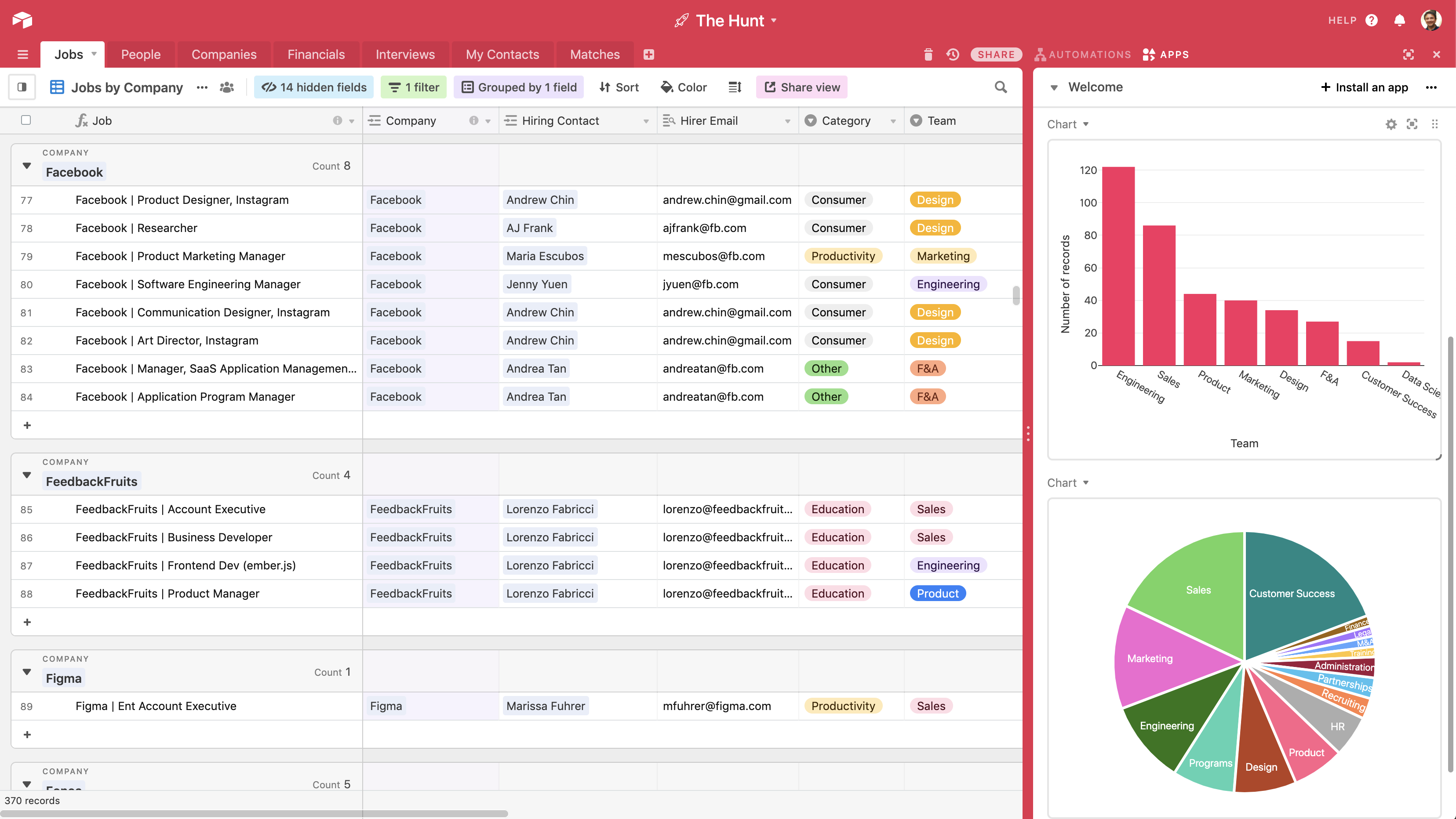
Task: Add a row to Figma group
Action: tap(27, 734)
